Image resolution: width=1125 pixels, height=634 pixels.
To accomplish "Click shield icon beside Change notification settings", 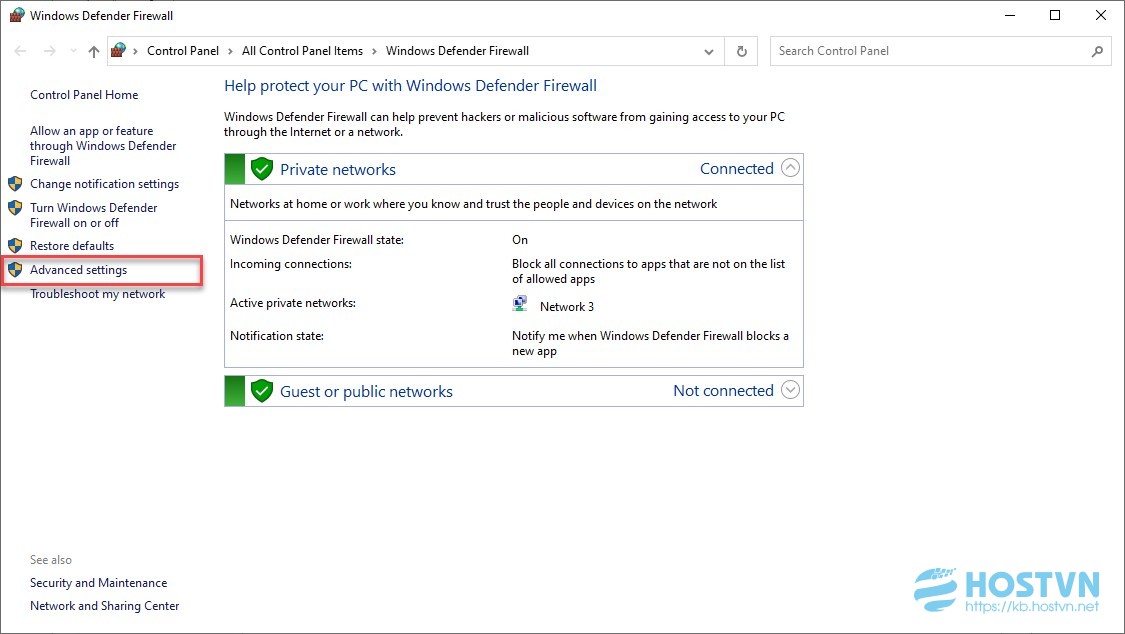I will (15, 184).
